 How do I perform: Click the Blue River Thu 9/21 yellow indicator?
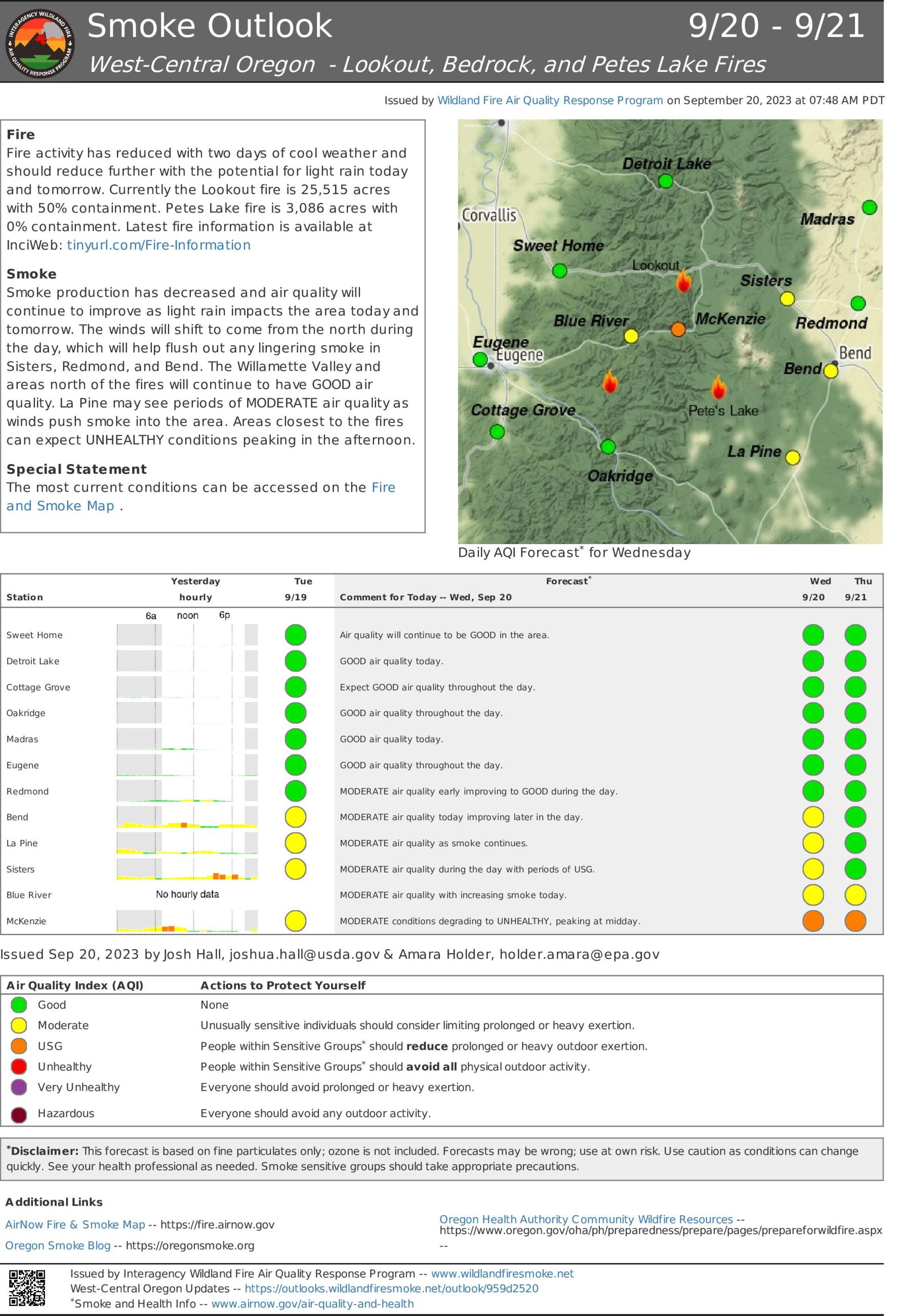pyautogui.click(x=855, y=895)
